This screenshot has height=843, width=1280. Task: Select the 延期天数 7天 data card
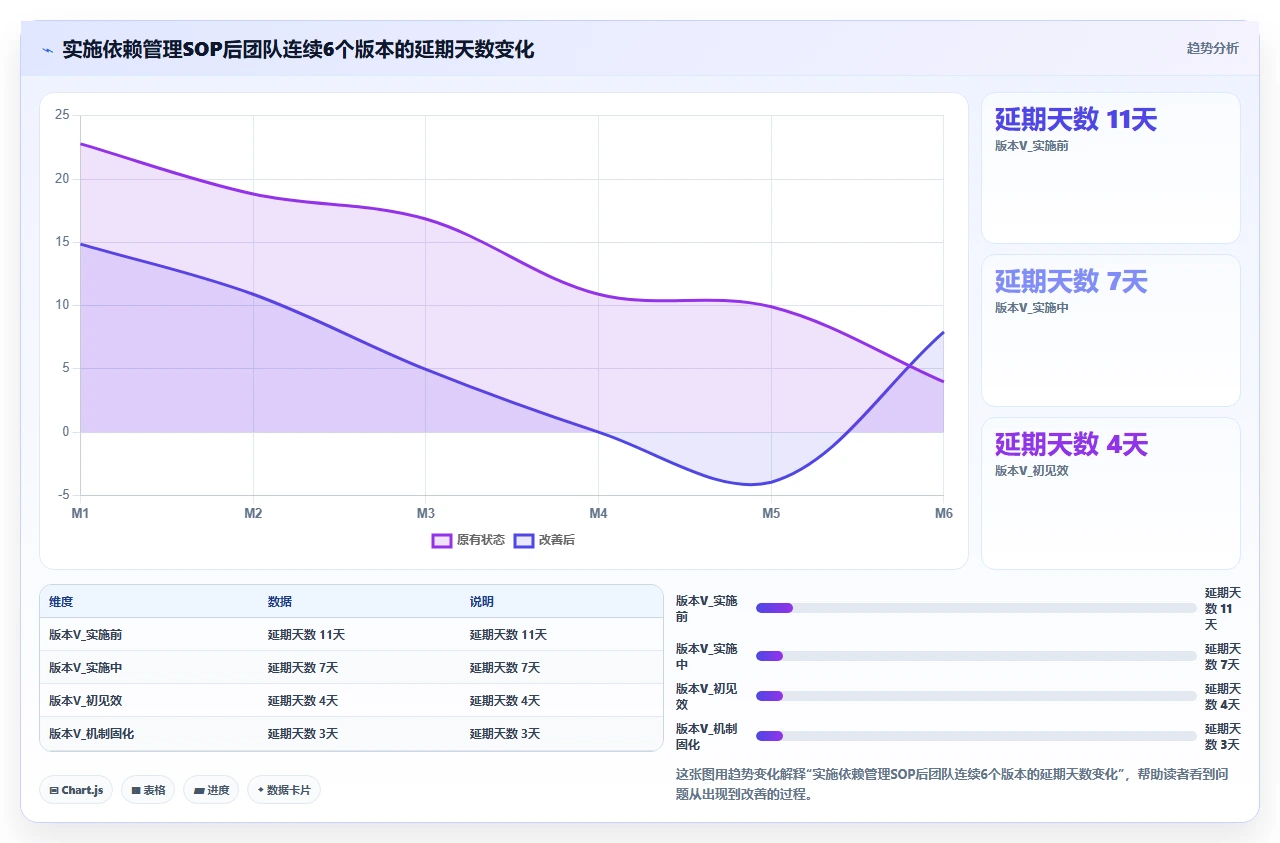[1110, 330]
